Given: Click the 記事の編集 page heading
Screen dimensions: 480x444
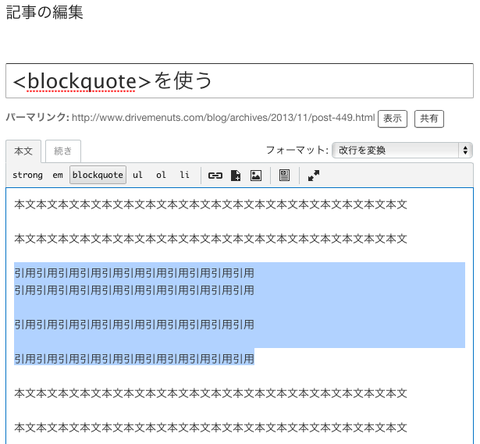Looking at the screenshot, I should tap(44, 12).
